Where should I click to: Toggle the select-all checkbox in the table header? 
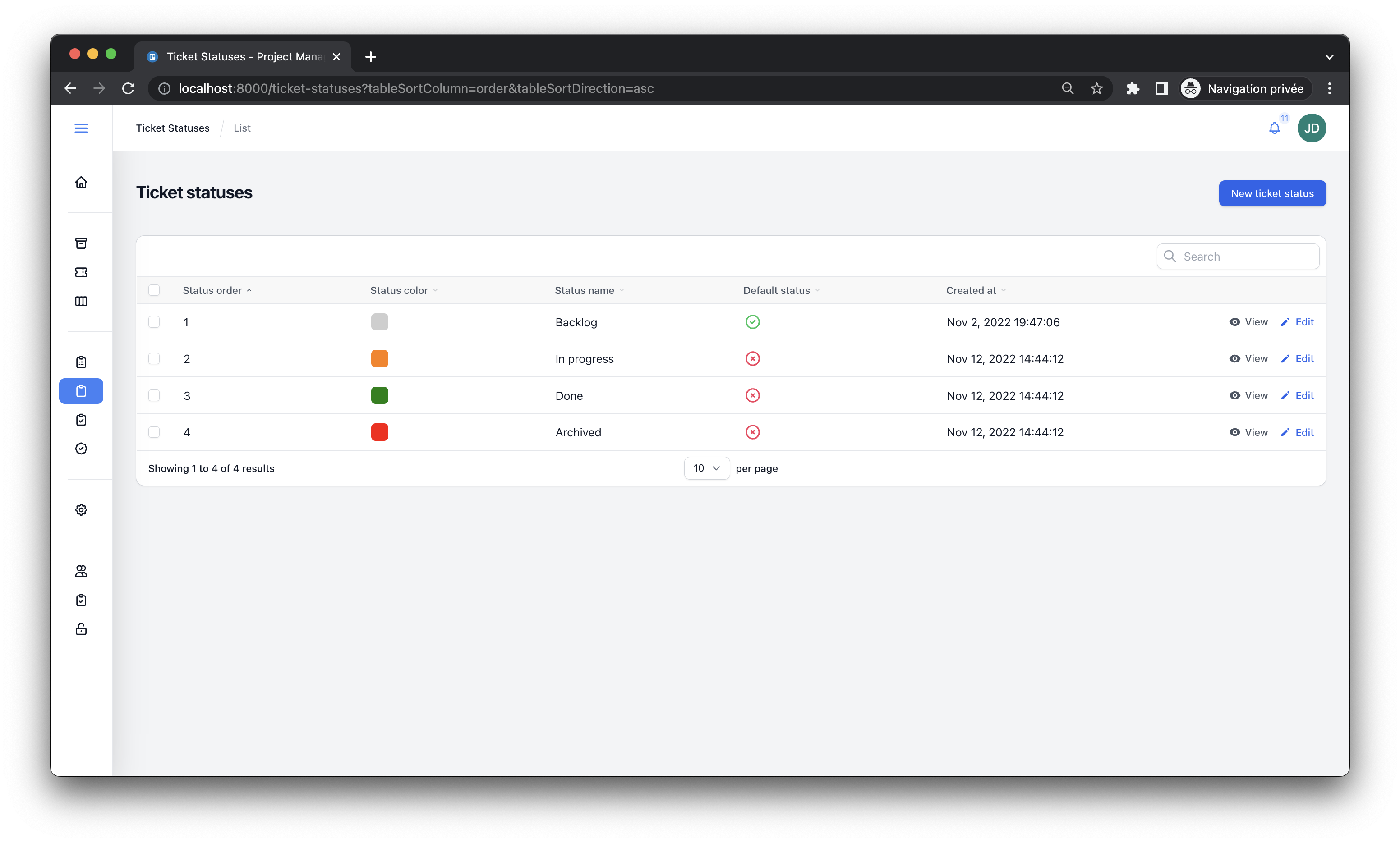(x=154, y=290)
